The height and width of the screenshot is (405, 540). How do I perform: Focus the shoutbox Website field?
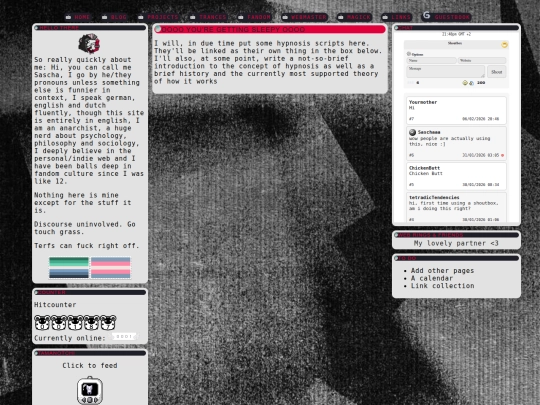pyautogui.click(x=482, y=61)
